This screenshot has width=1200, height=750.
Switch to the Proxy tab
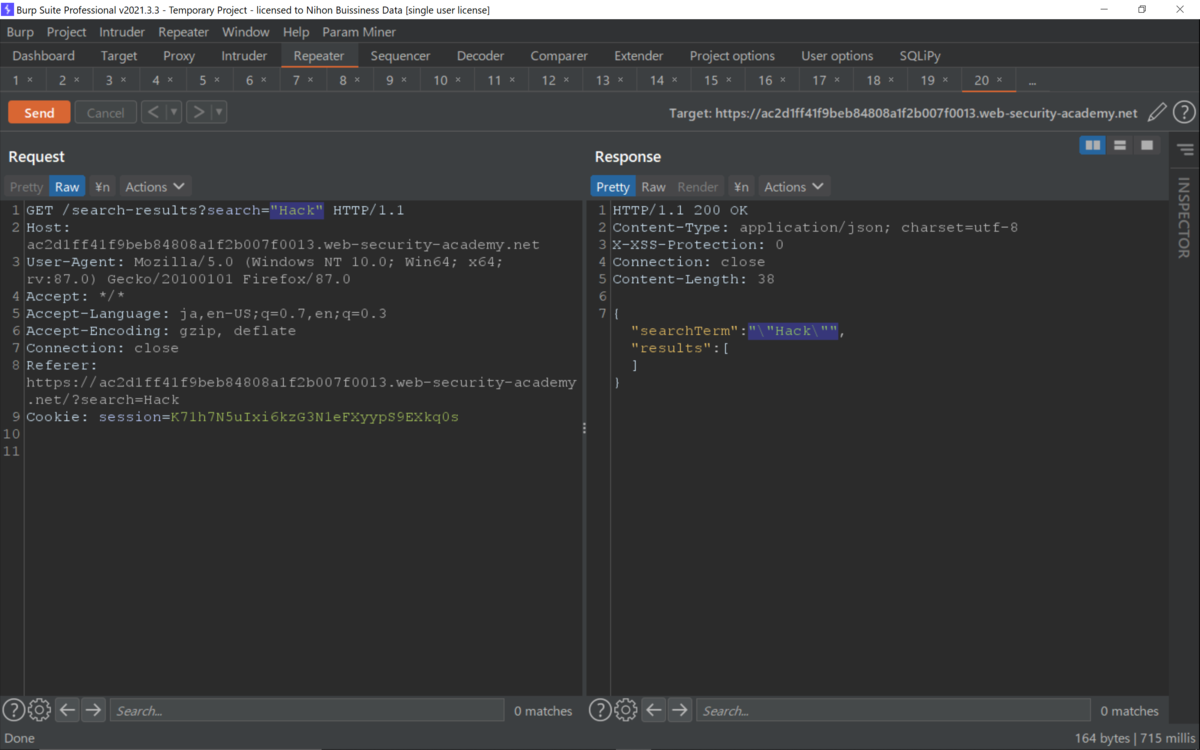[x=179, y=56]
